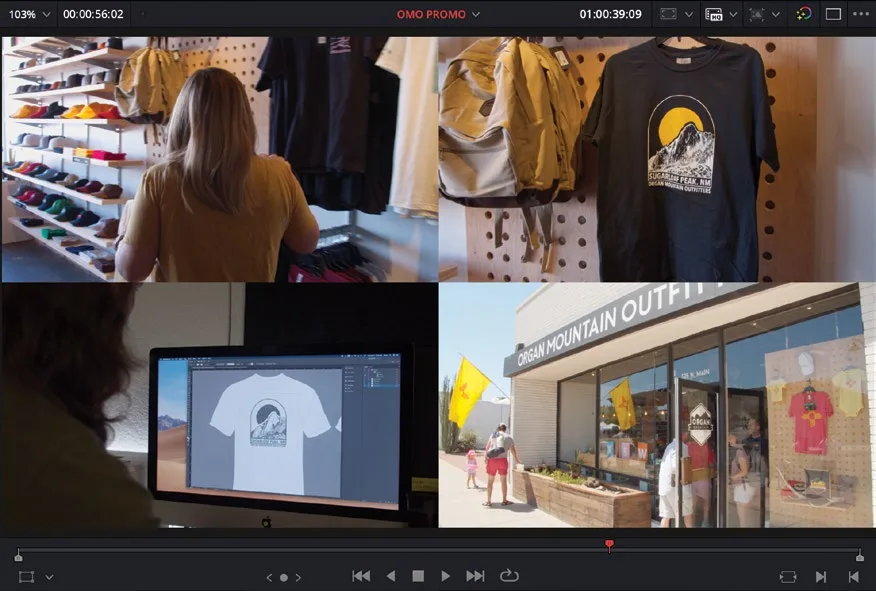This screenshot has height=591, width=876.
Task: Click the match frame icon
Action: coord(788,576)
